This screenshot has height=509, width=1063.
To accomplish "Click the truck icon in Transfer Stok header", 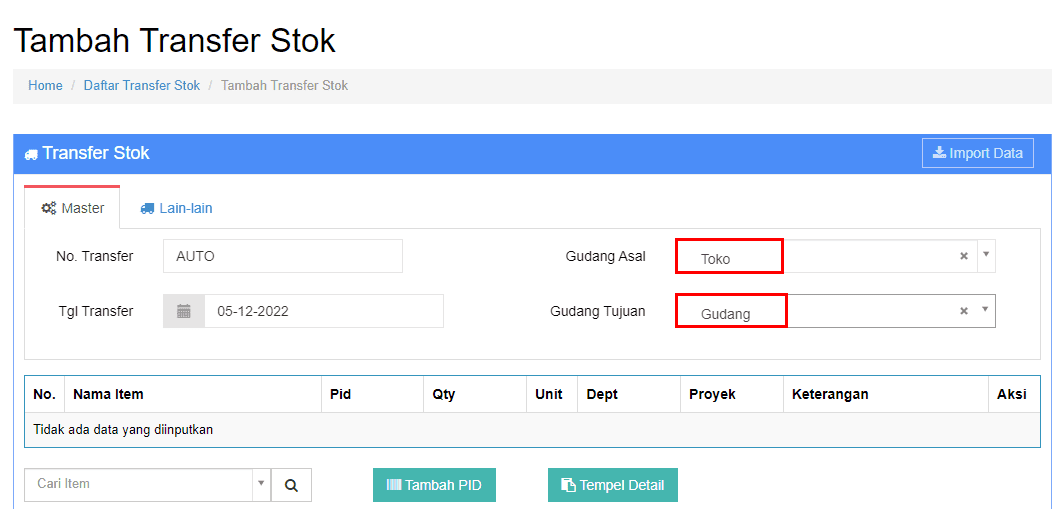I will 31,154.
